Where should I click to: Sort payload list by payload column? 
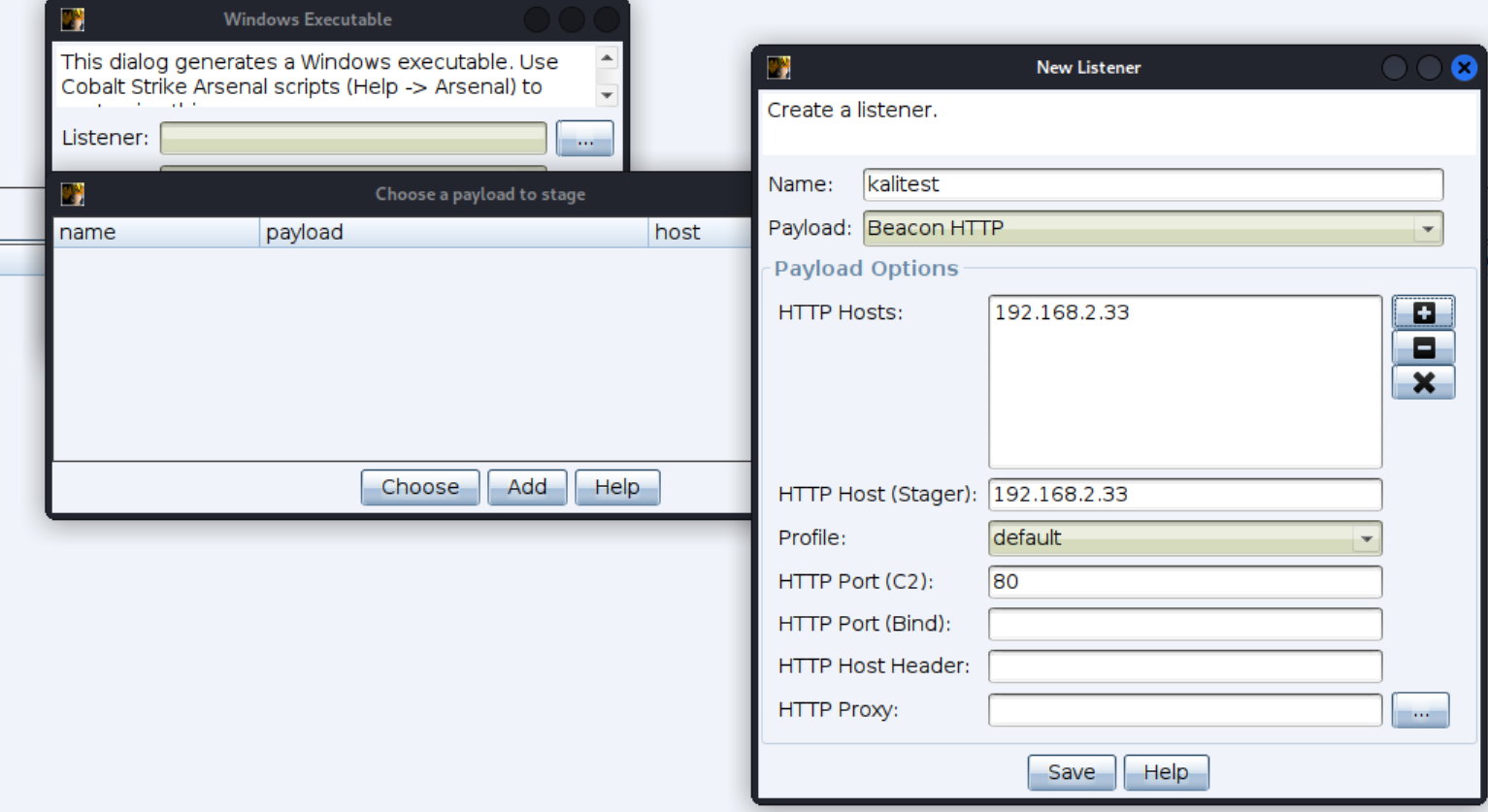pyautogui.click(x=453, y=232)
